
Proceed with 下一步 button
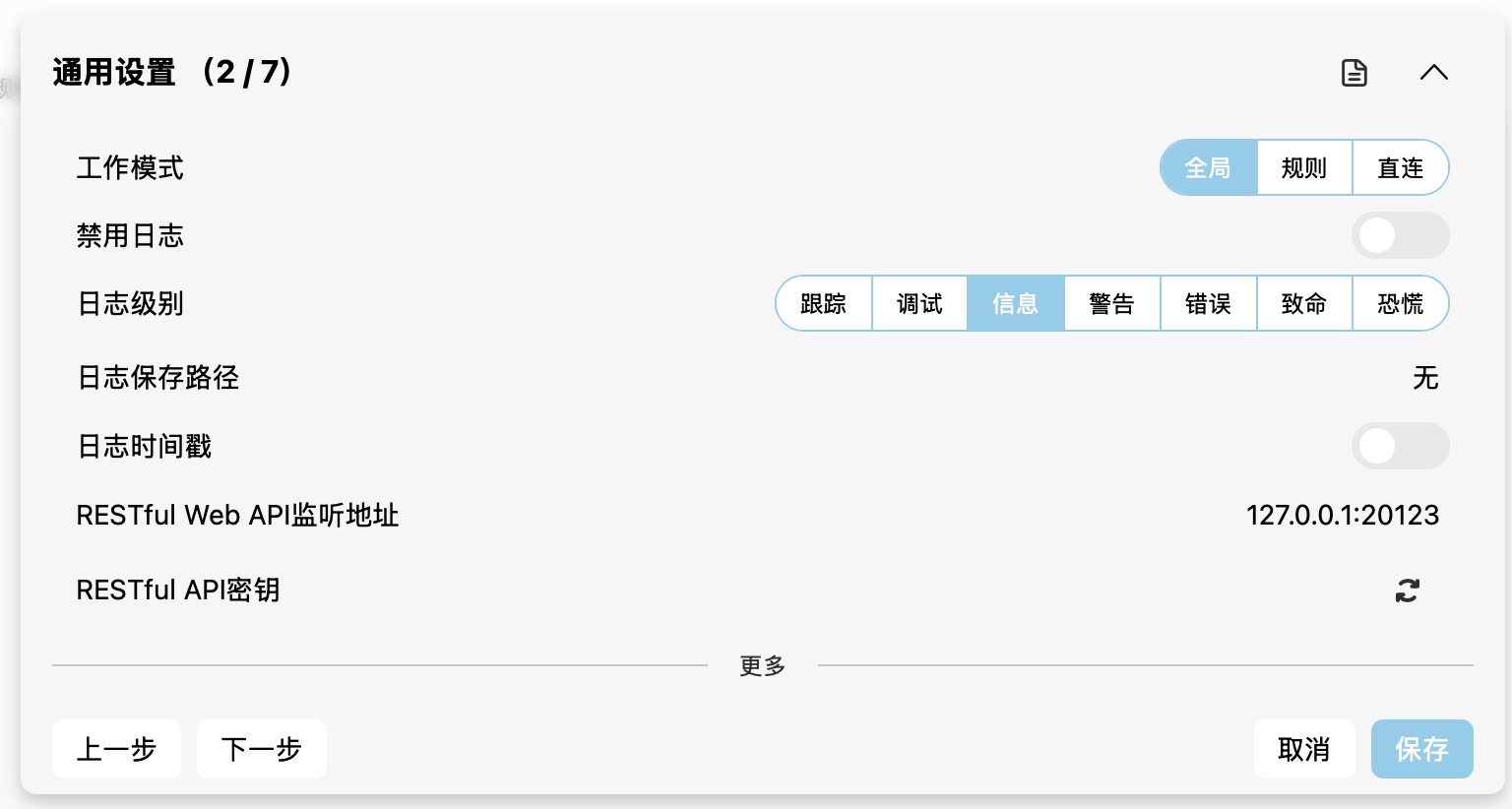[261, 749]
